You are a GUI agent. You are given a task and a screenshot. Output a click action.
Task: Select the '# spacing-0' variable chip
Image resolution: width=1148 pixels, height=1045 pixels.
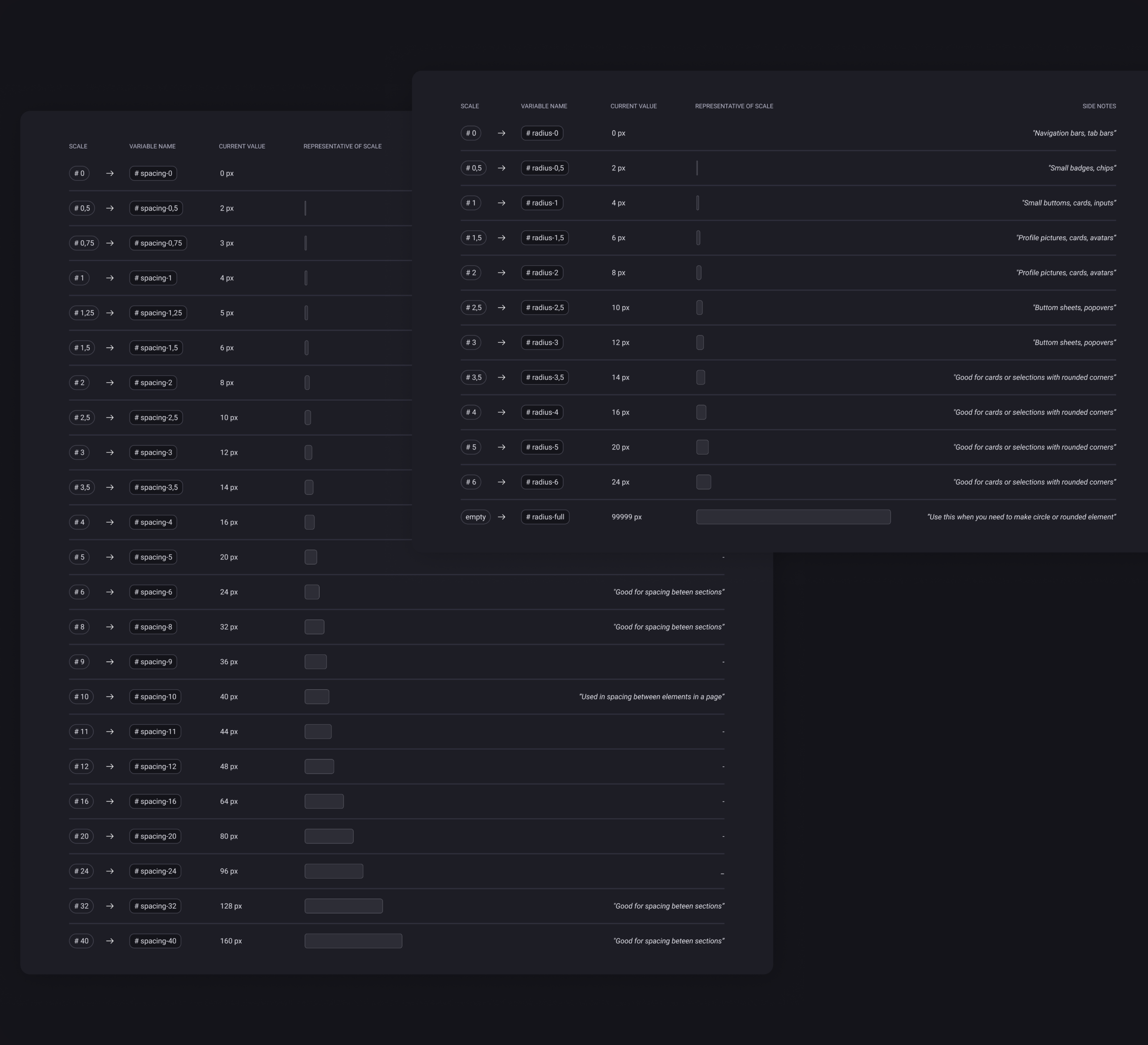tap(153, 173)
